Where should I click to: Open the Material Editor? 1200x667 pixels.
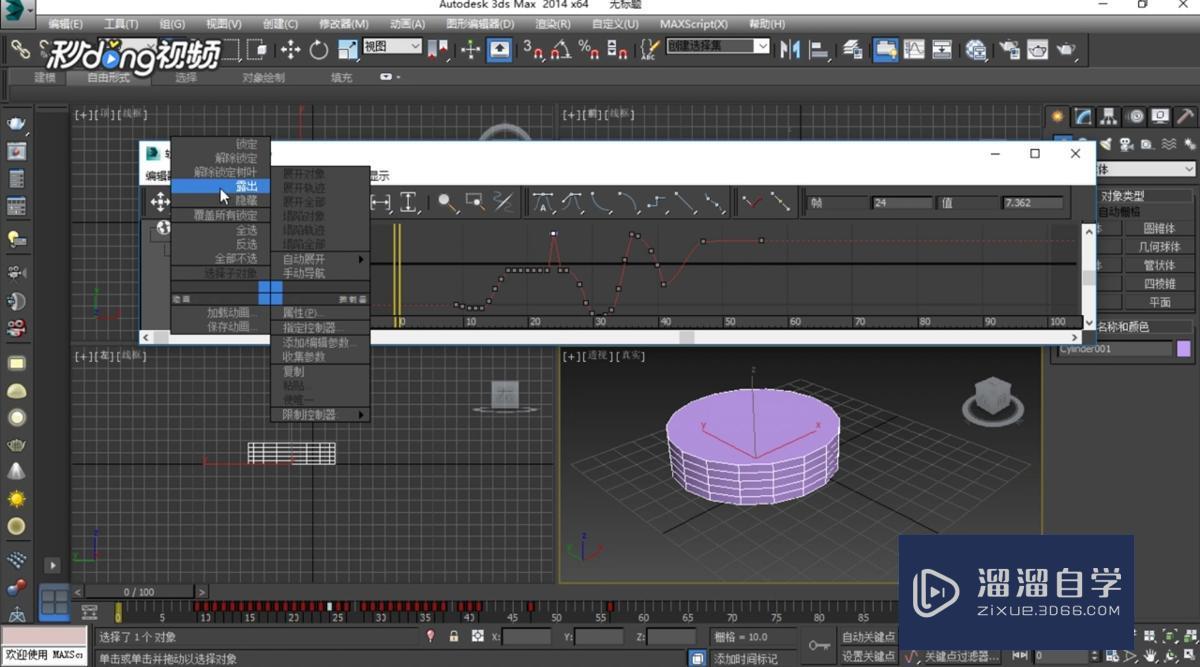coord(1010,49)
